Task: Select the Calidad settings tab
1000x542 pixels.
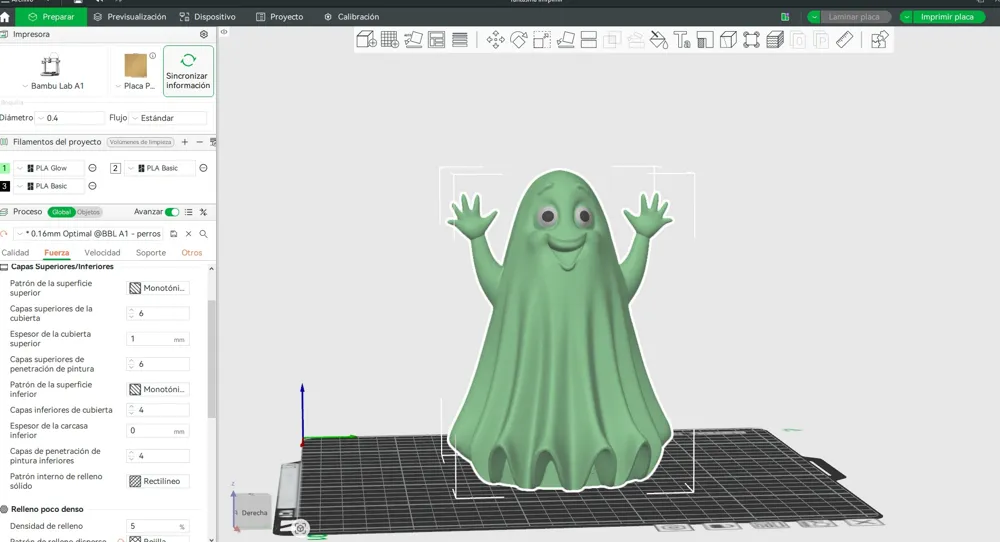Action: point(15,253)
